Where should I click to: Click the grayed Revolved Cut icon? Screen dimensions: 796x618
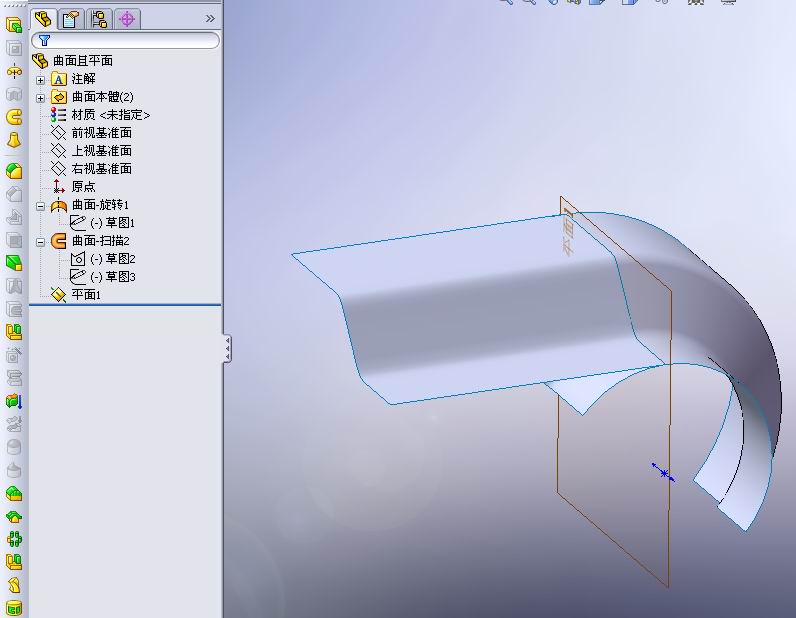(x=14, y=94)
